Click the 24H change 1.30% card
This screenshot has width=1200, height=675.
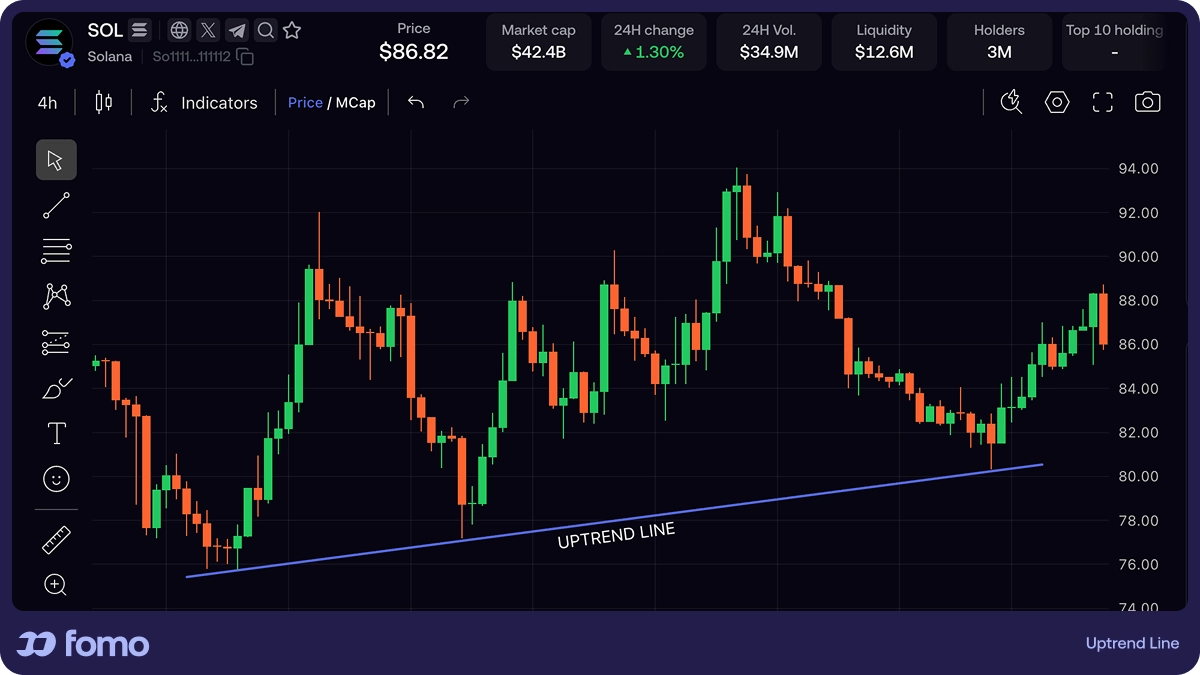coord(654,42)
